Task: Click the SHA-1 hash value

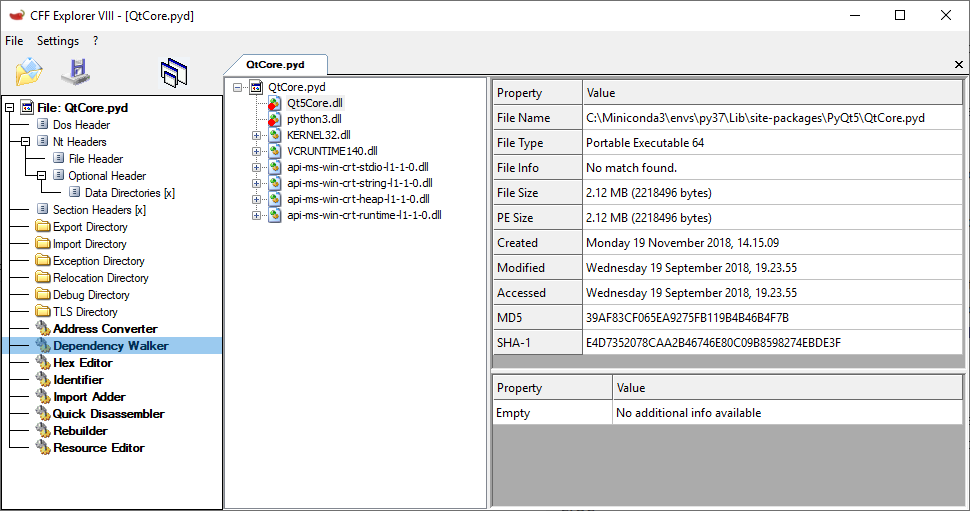Action: tap(713, 343)
